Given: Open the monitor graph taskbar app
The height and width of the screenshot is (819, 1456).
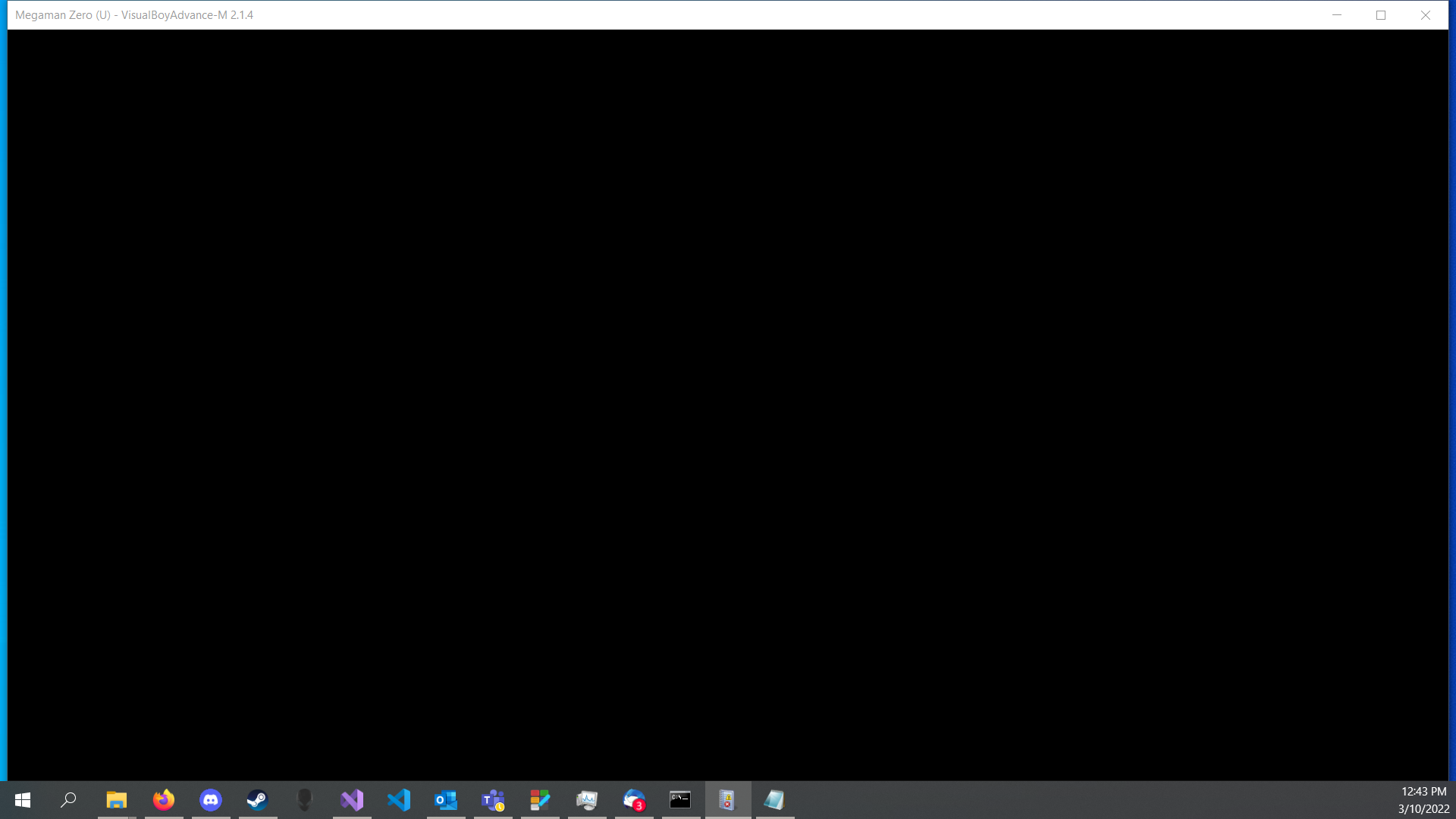Looking at the screenshot, I should [x=587, y=800].
